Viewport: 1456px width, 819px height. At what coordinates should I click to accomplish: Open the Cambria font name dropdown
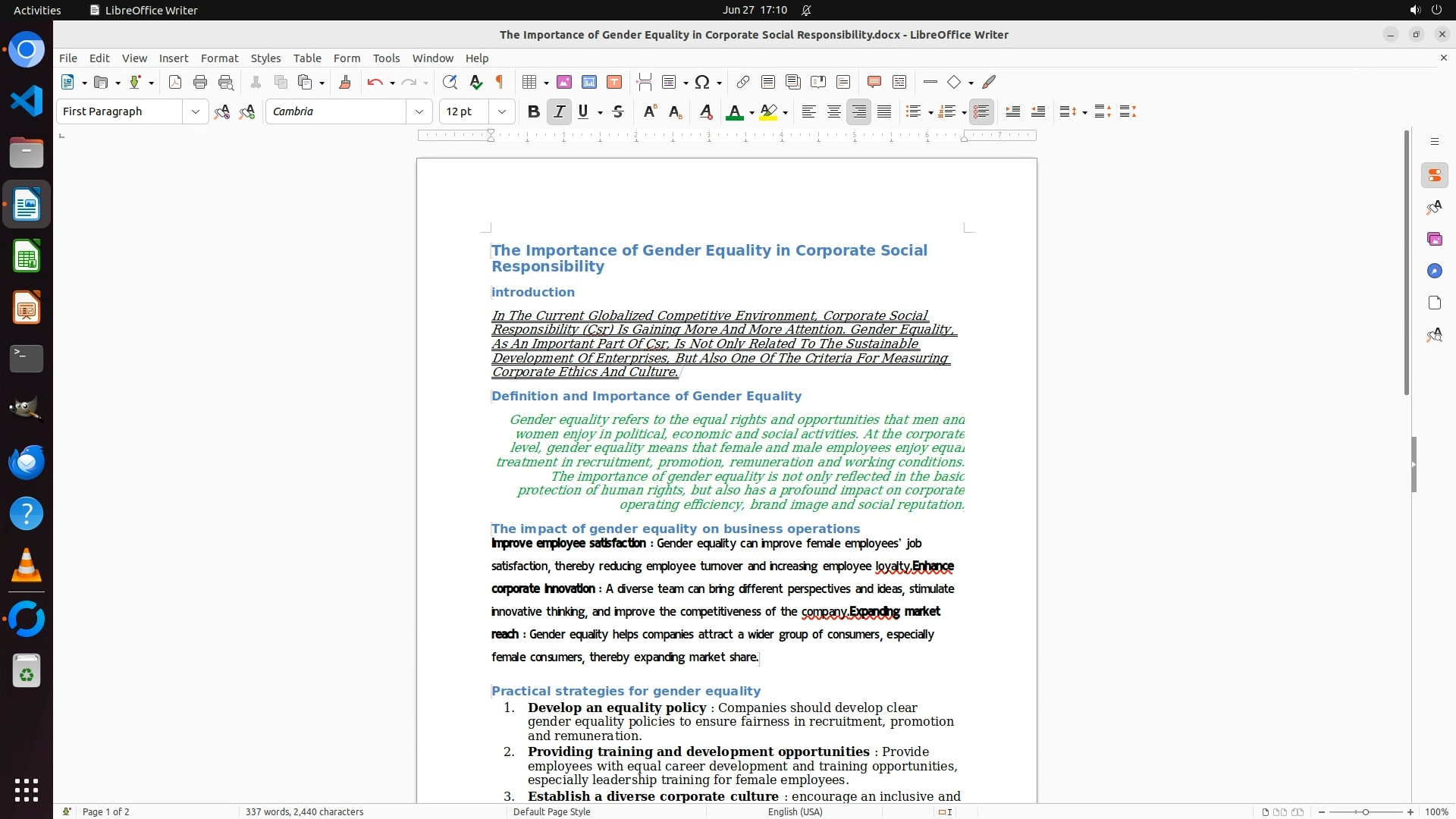point(419,111)
